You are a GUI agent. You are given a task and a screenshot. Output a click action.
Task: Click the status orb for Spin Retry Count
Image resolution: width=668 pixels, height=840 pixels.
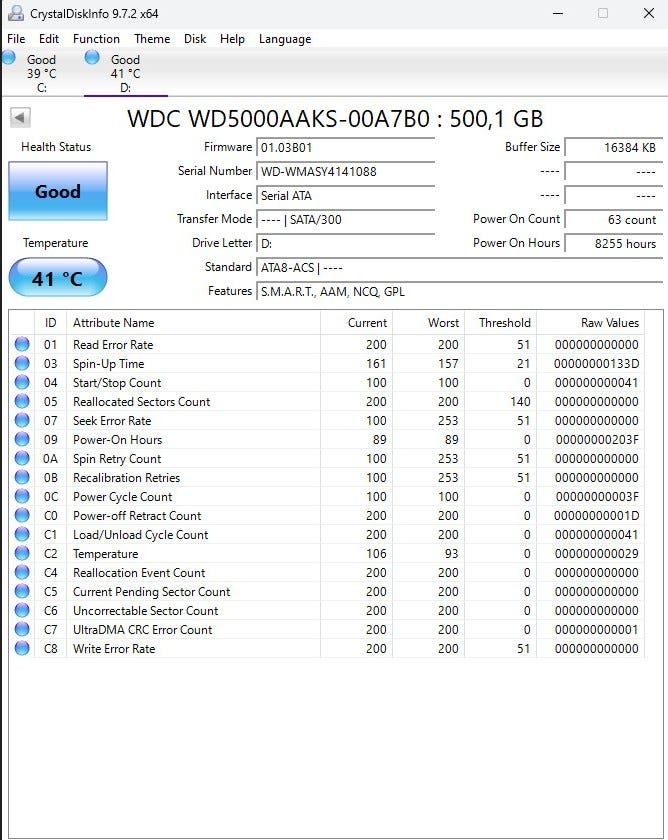22,458
